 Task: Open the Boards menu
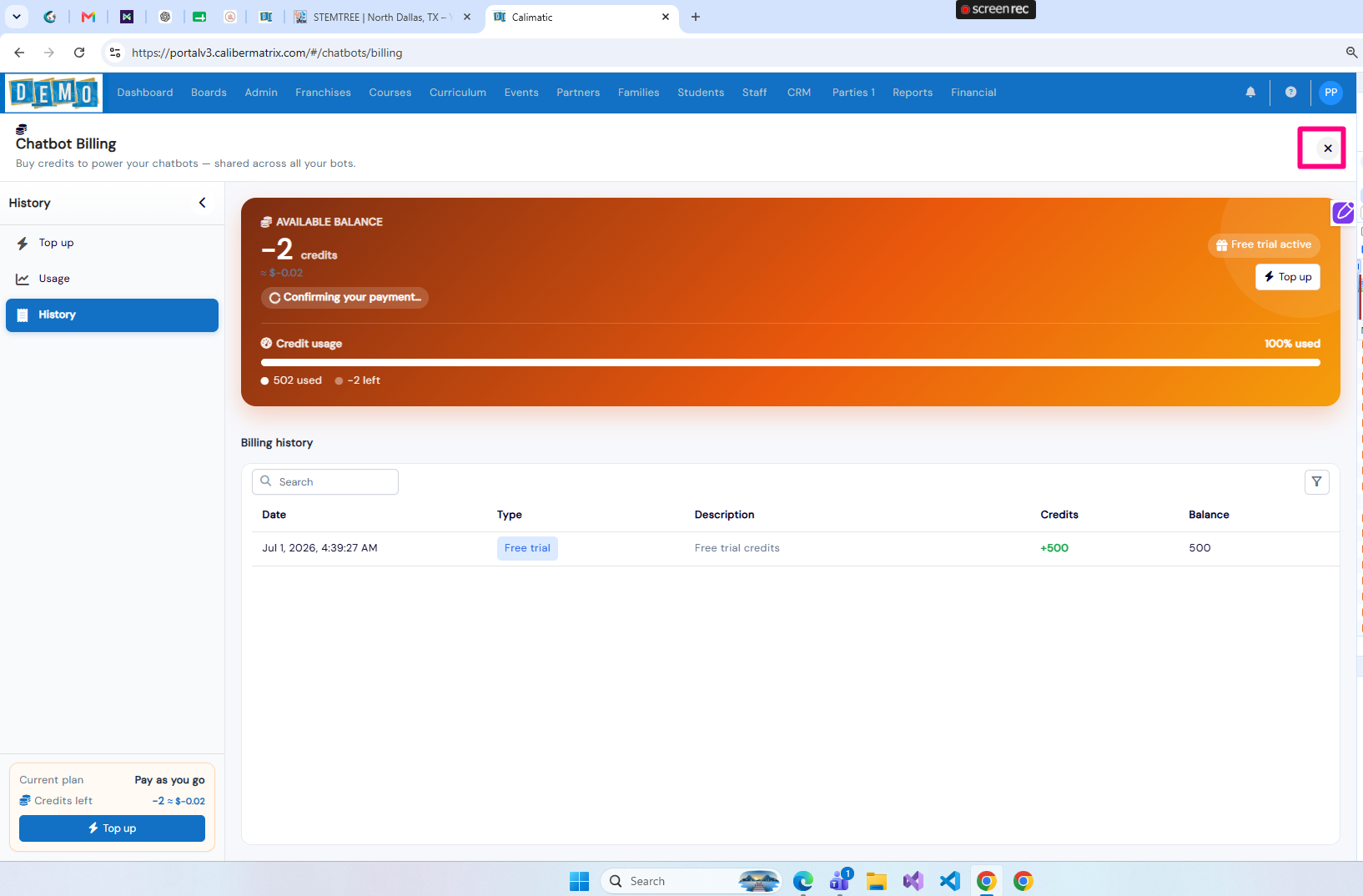point(209,93)
